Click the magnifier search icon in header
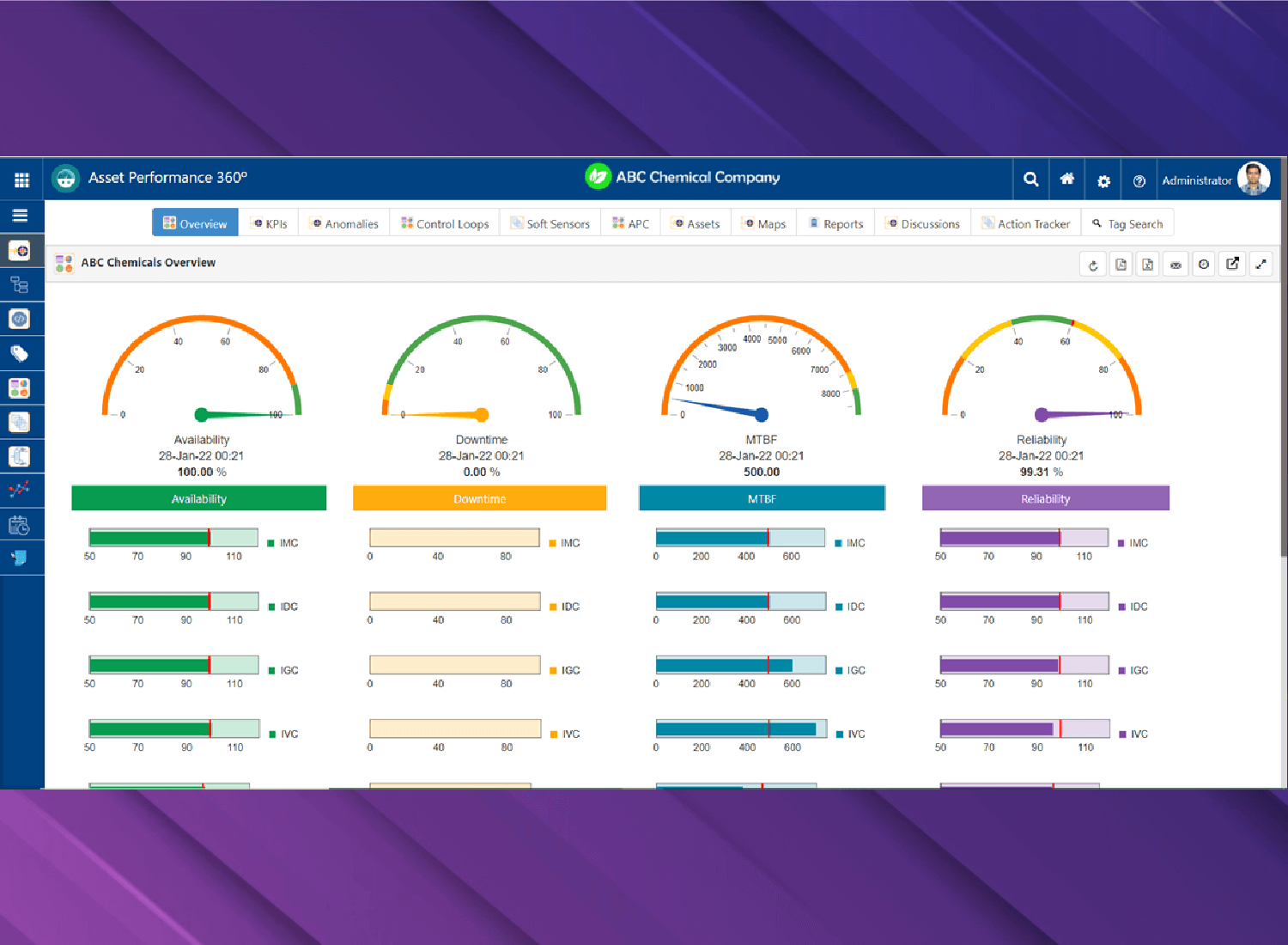 [x=1031, y=180]
